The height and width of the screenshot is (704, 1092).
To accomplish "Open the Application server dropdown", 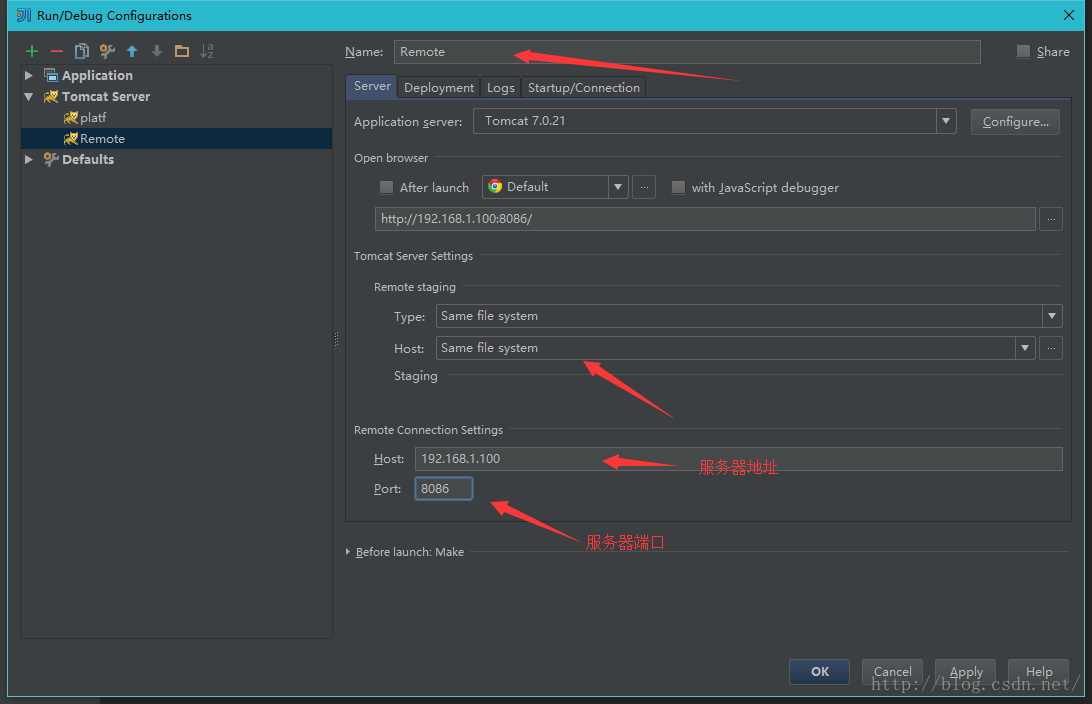I will tap(945, 121).
